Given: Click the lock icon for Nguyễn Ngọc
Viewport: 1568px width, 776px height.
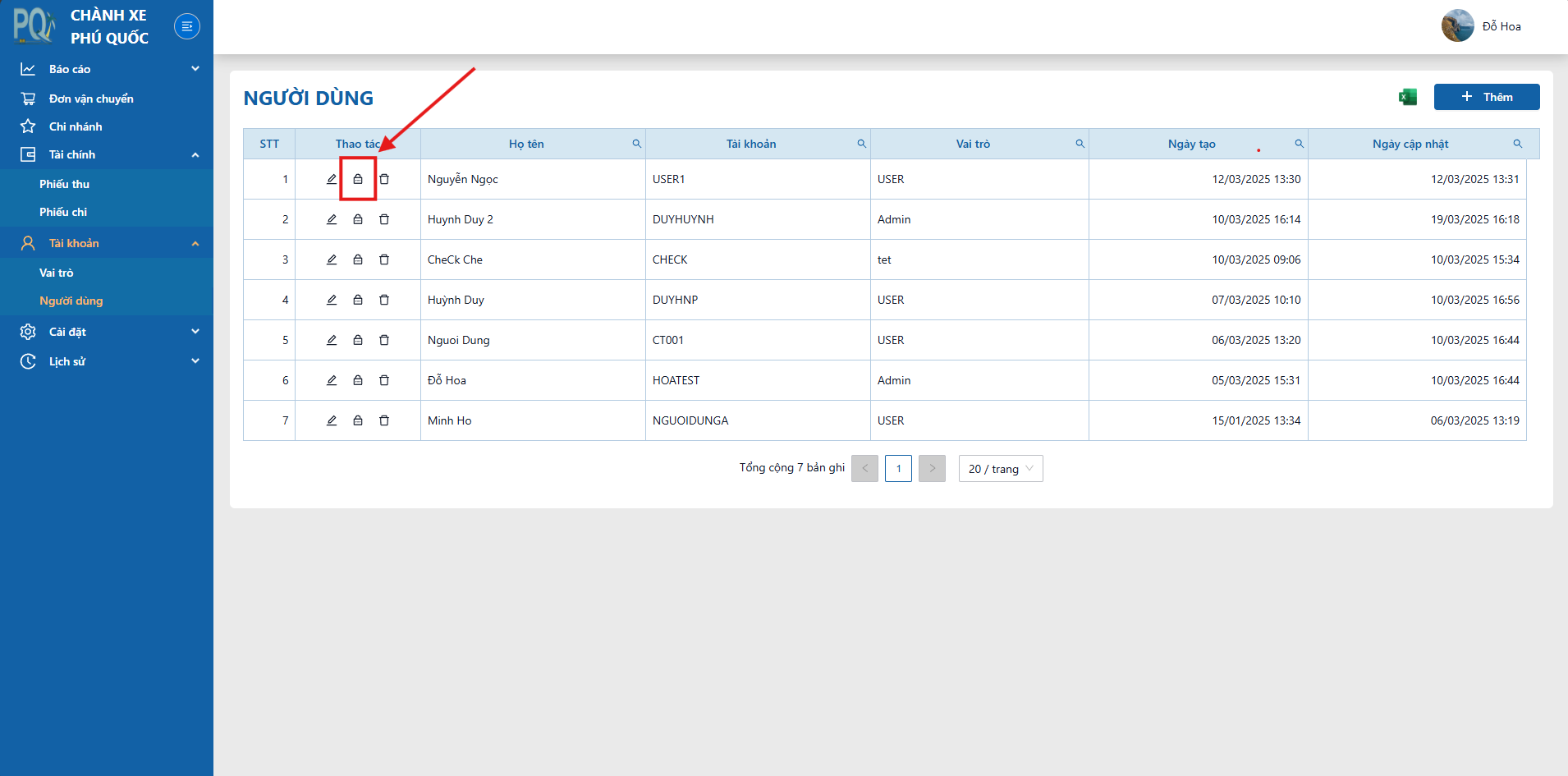Looking at the screenshot, I should 358,179.
